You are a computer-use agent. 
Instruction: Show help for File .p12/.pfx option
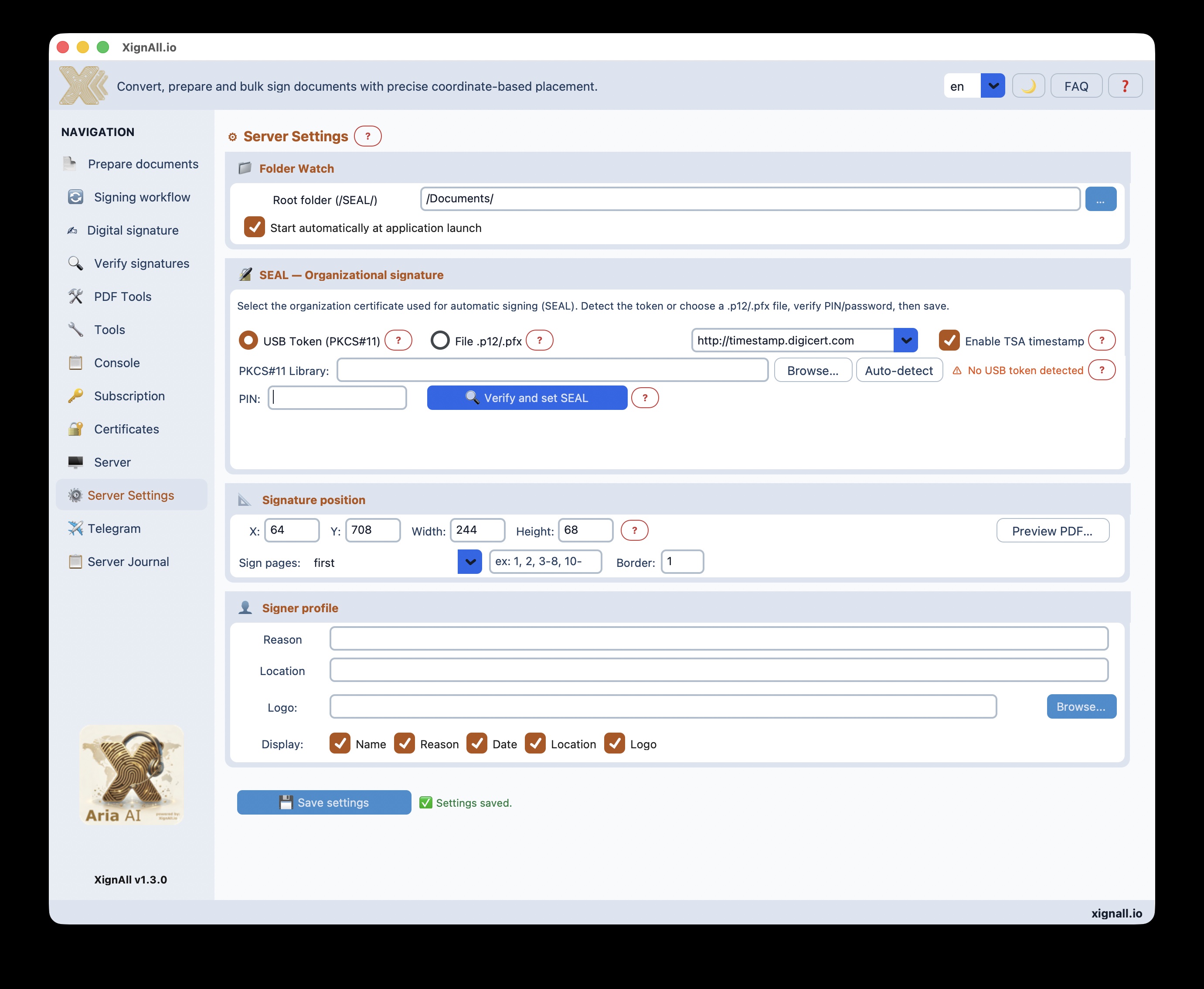coord(539,341)
